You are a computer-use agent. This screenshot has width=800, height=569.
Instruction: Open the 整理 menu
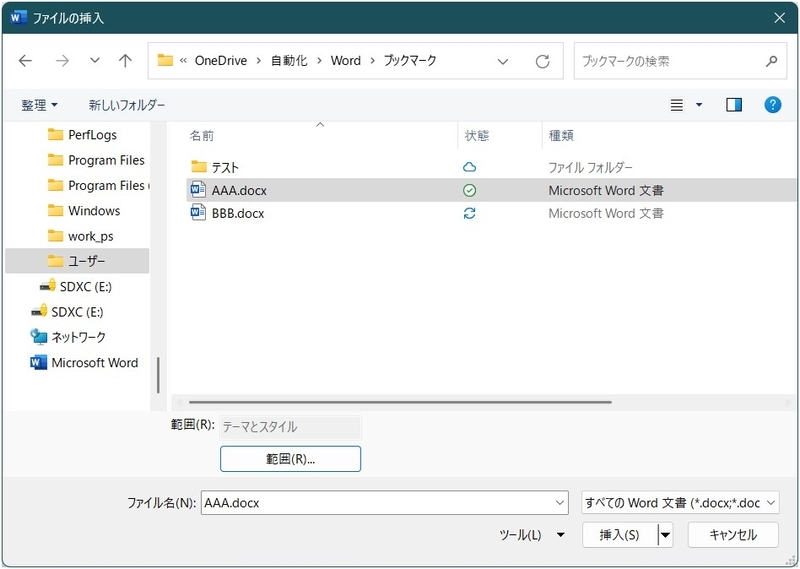(39, 105)
